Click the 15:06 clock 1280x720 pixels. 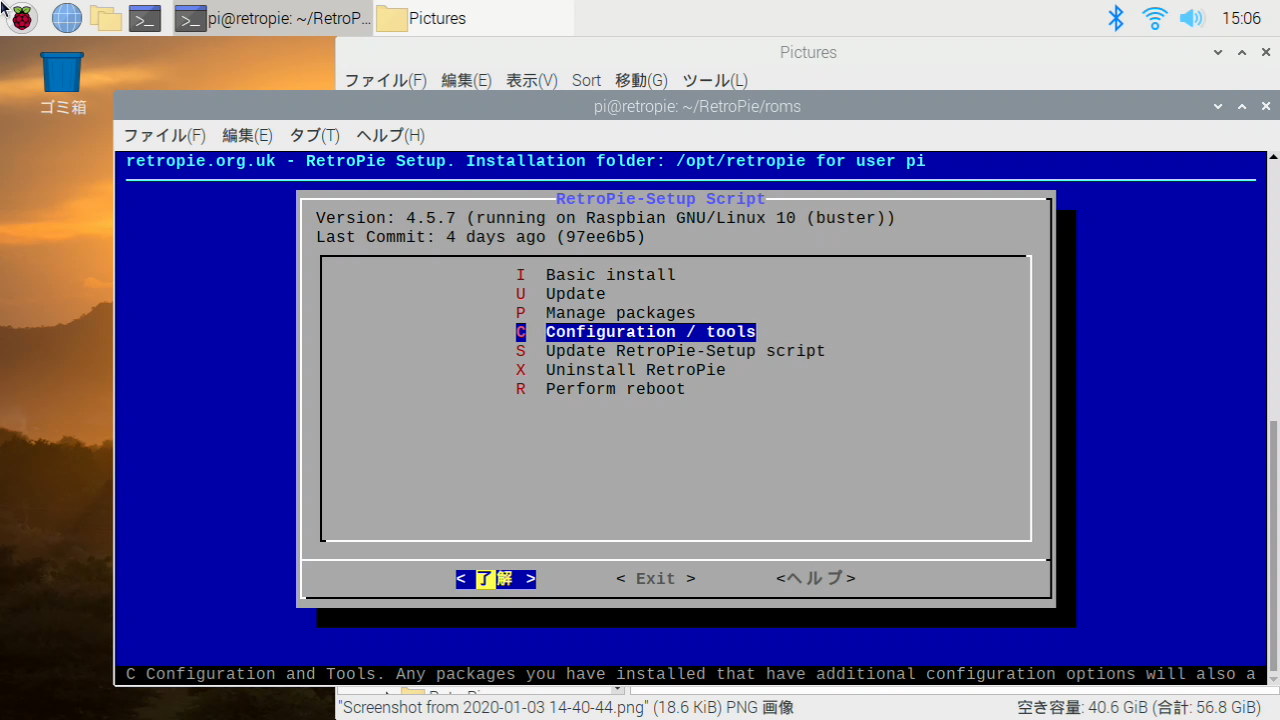coord(1241,18)
